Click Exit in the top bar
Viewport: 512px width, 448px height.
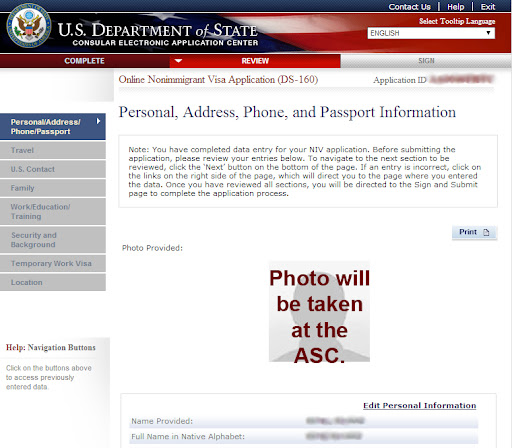click(488, 7)
